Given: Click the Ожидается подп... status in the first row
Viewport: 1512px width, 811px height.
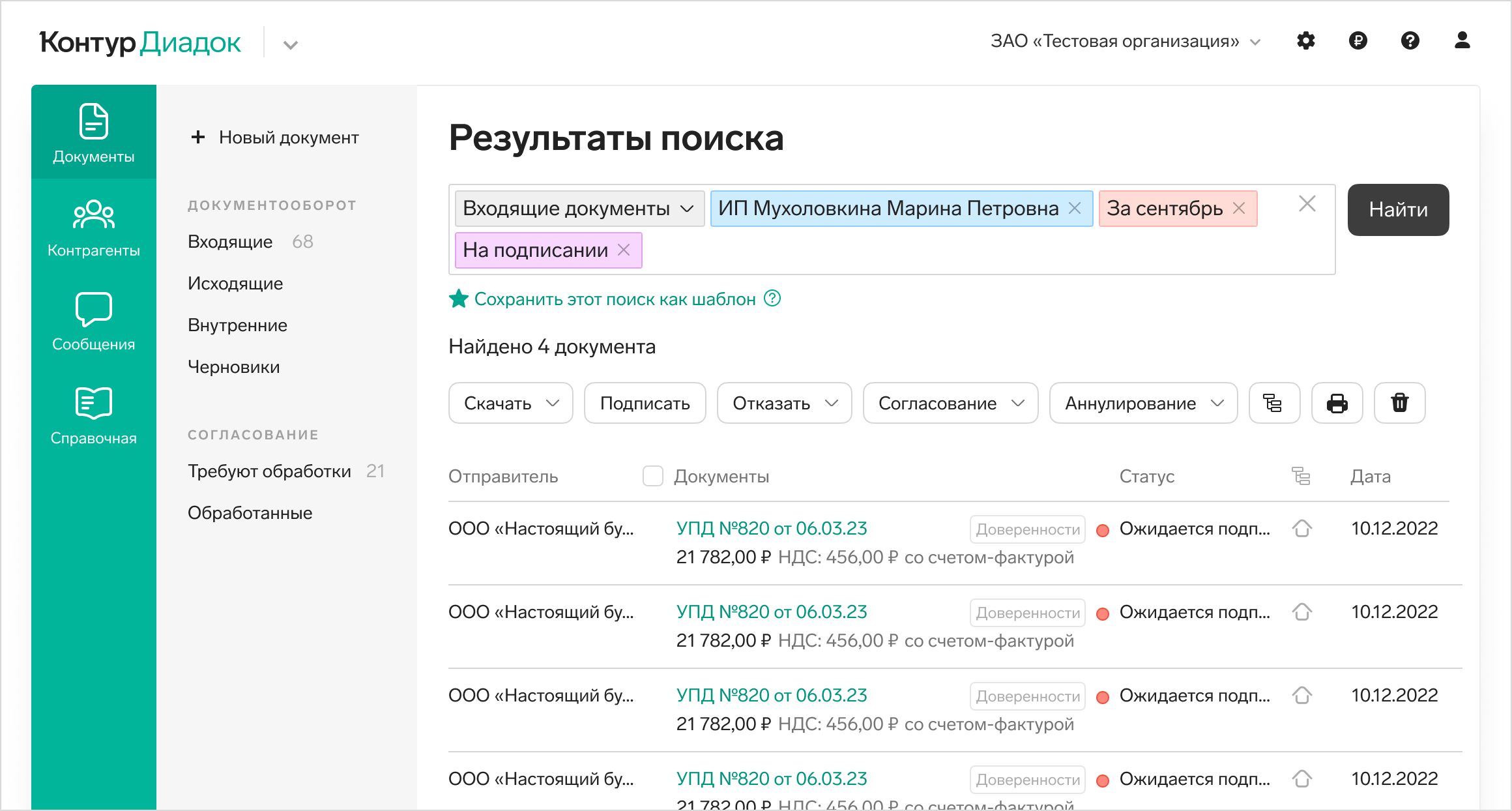Looking at the screenshot, I should coord(1195,529).
